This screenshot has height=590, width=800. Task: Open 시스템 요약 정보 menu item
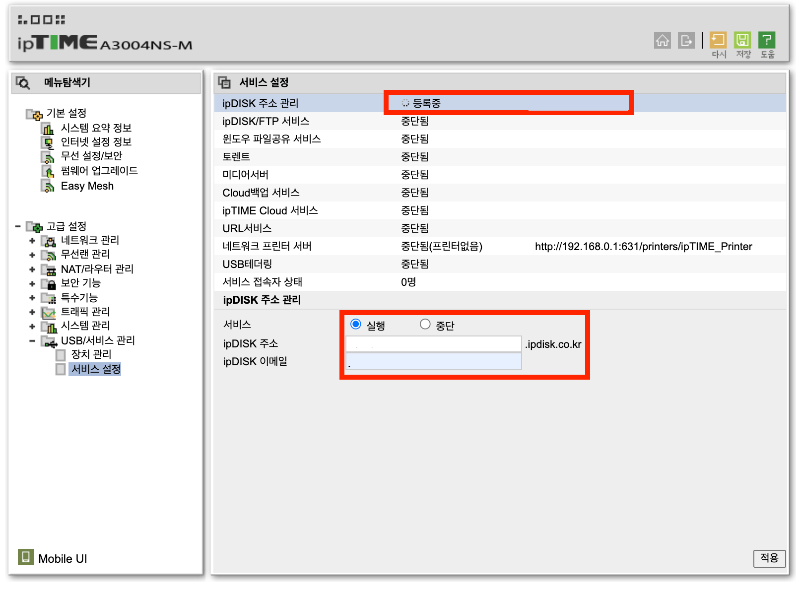click(x=96, y=128)
